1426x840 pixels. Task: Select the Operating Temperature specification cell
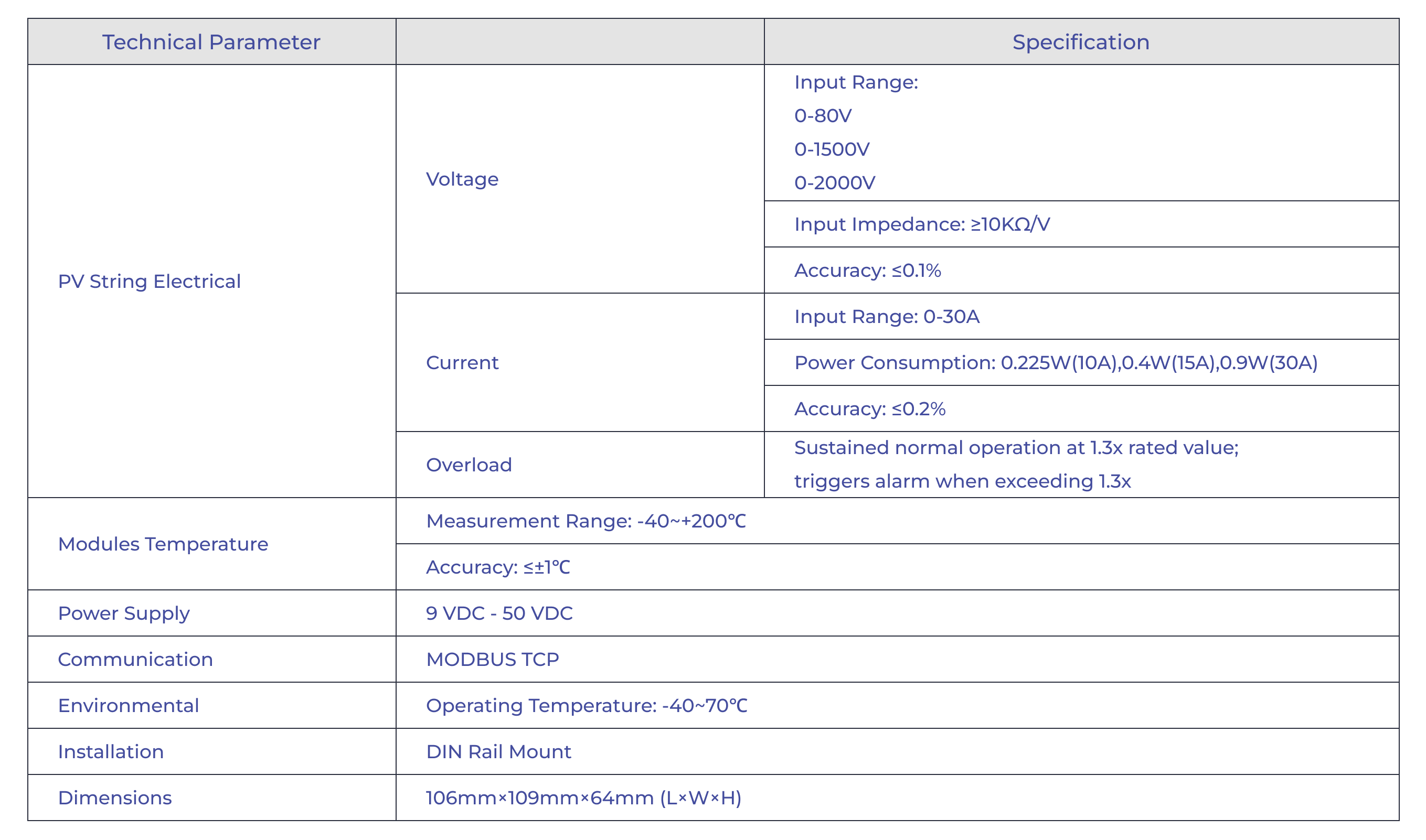pos(586,705)
